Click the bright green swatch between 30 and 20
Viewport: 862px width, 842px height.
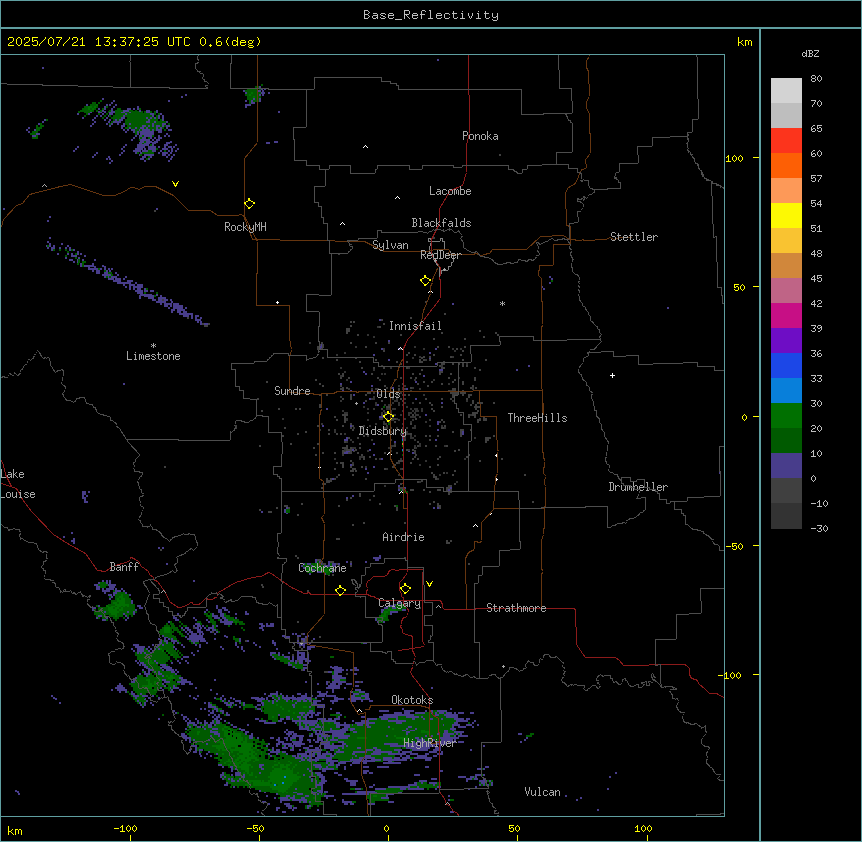coord(786,416)
